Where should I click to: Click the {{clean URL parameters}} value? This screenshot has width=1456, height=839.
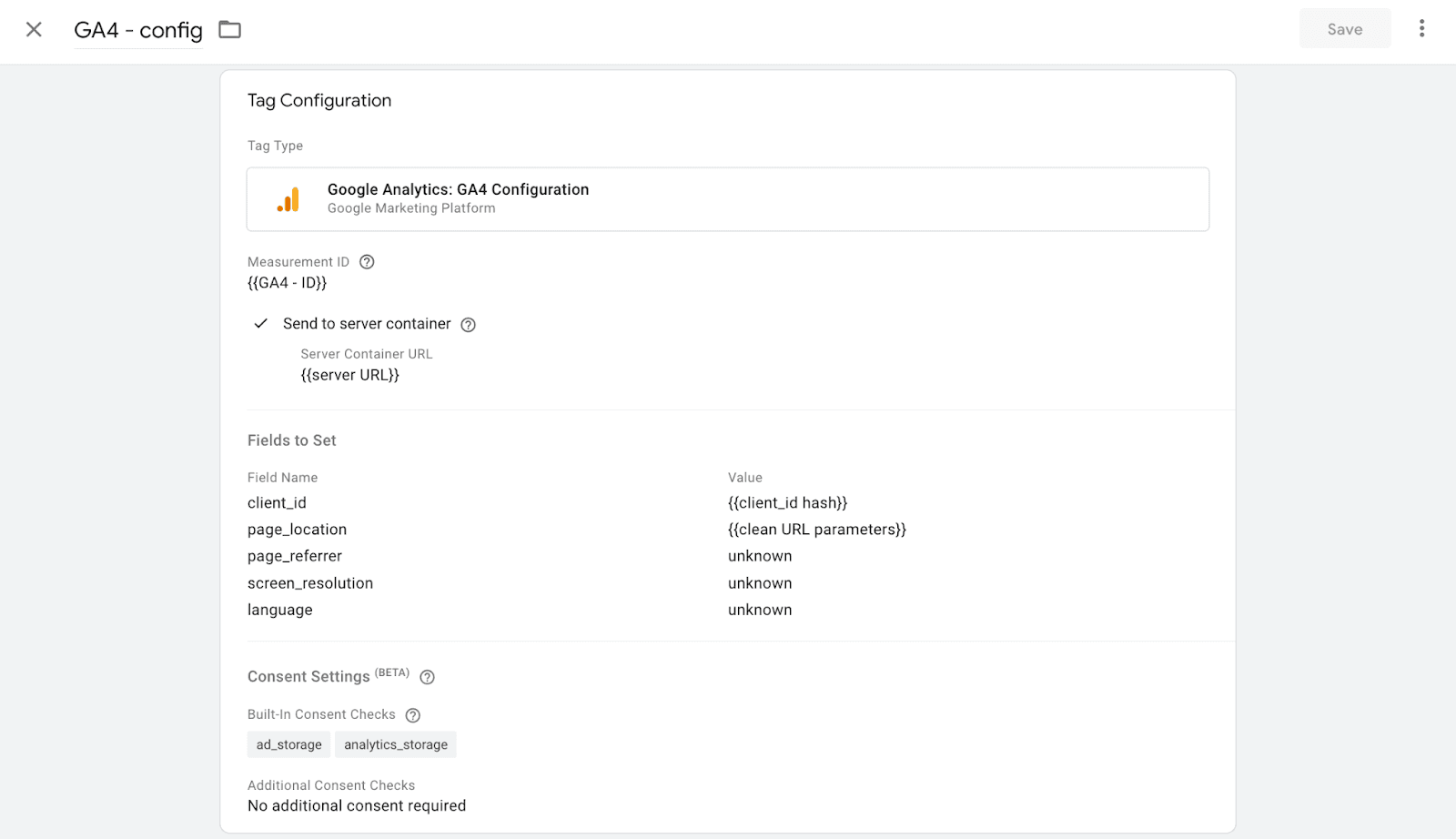click(817, 530)
